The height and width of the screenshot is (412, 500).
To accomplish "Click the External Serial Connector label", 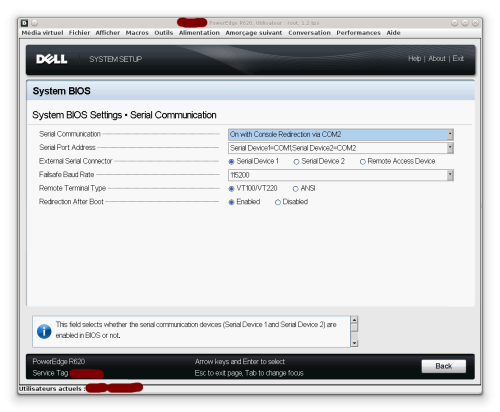I will (x=75, y=161).
